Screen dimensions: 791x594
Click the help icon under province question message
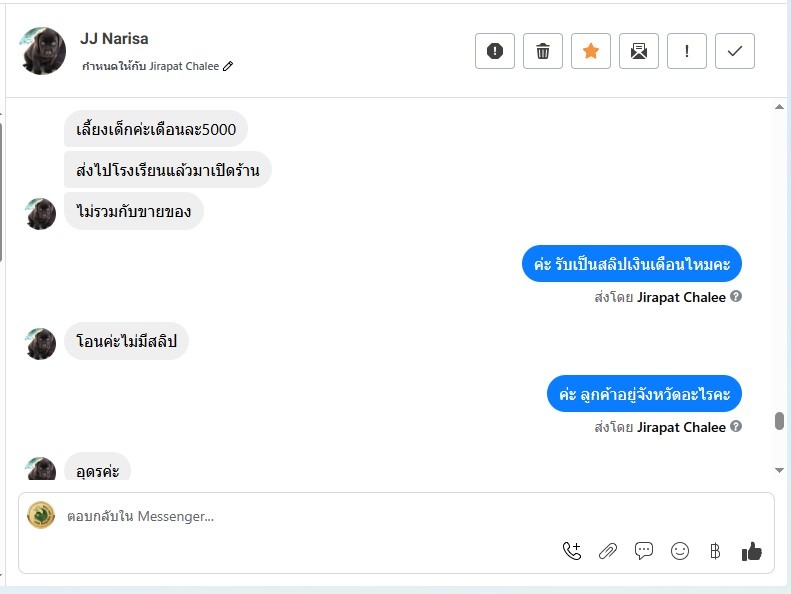[736, 426]
